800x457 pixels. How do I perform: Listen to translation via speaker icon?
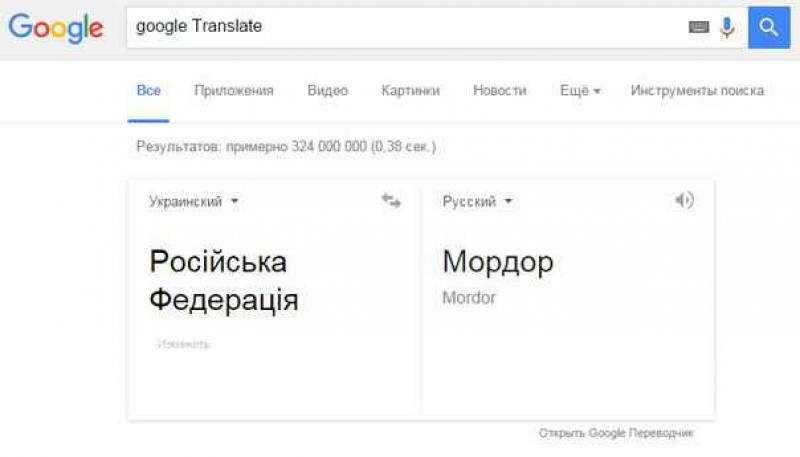pos(684,200)
